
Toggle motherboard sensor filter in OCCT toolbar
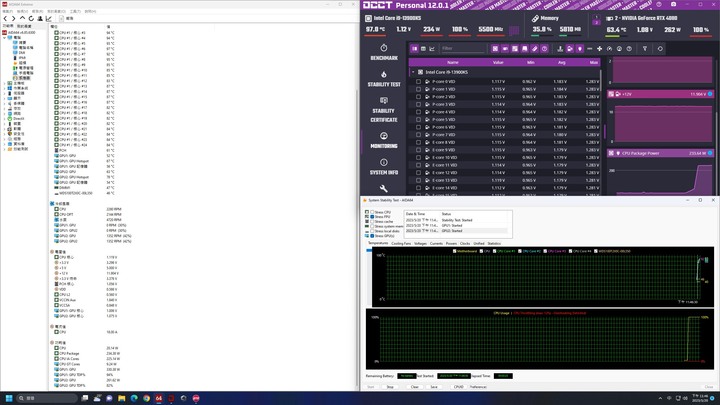tap(515, 49)
